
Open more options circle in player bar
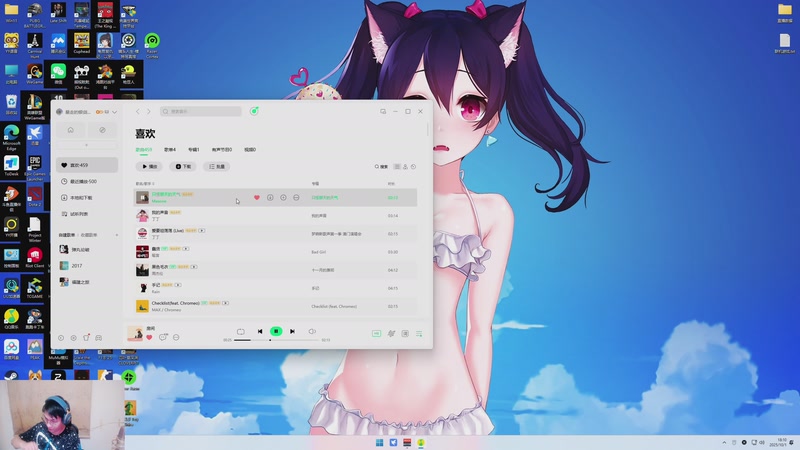[176, 337]
